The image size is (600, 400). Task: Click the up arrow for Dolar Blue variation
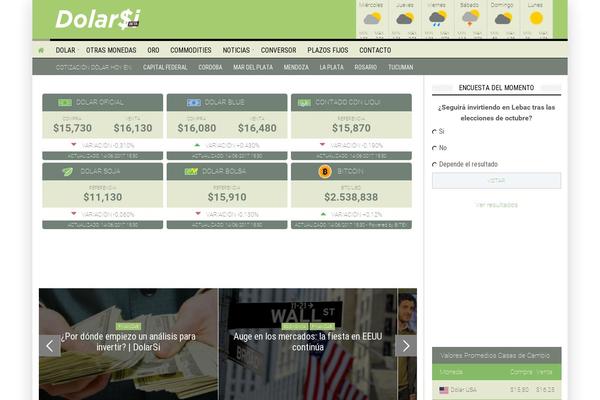[197, 145]
